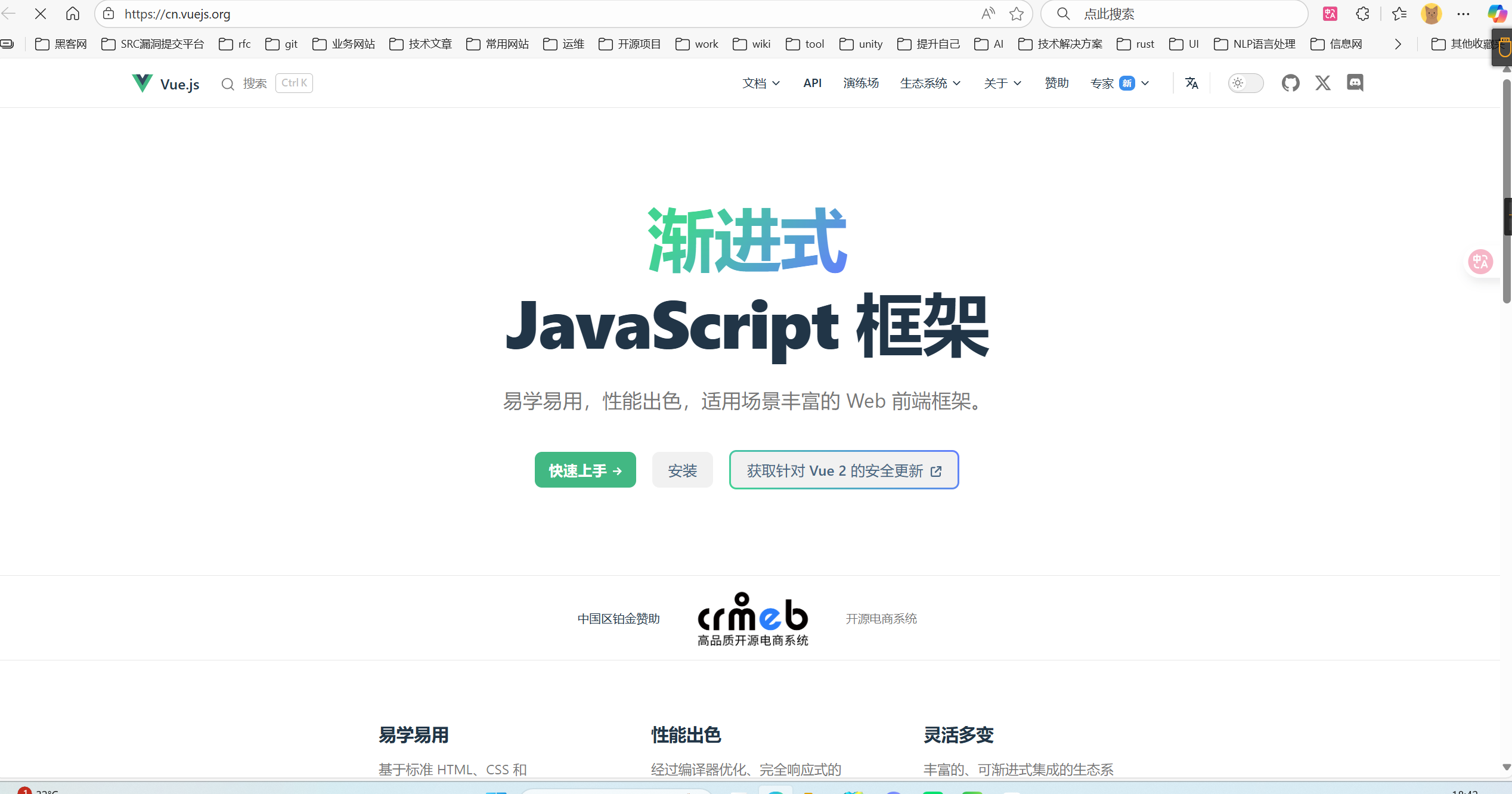The image size is (1512, 794).
Task: Click the browser home icon
Action: coord(73,14)
